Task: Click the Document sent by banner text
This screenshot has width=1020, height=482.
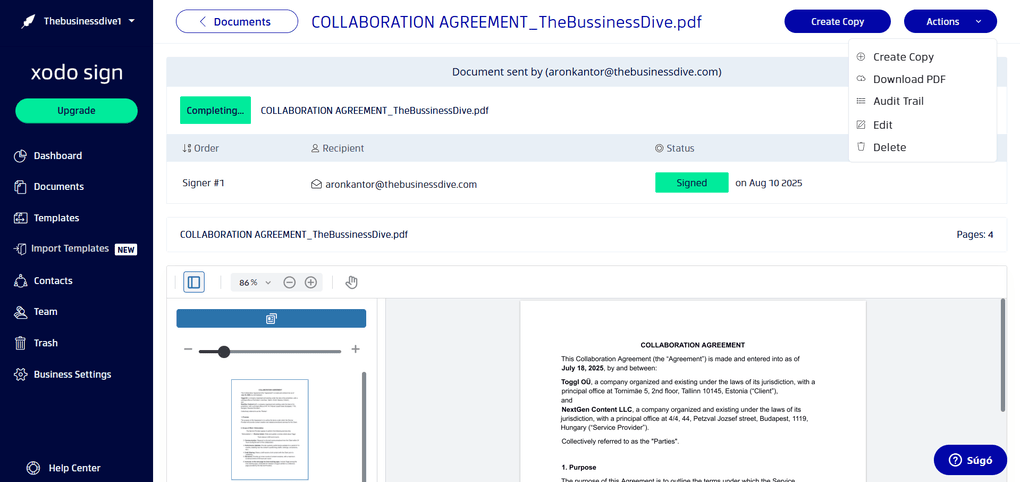Action: point(586,72)
